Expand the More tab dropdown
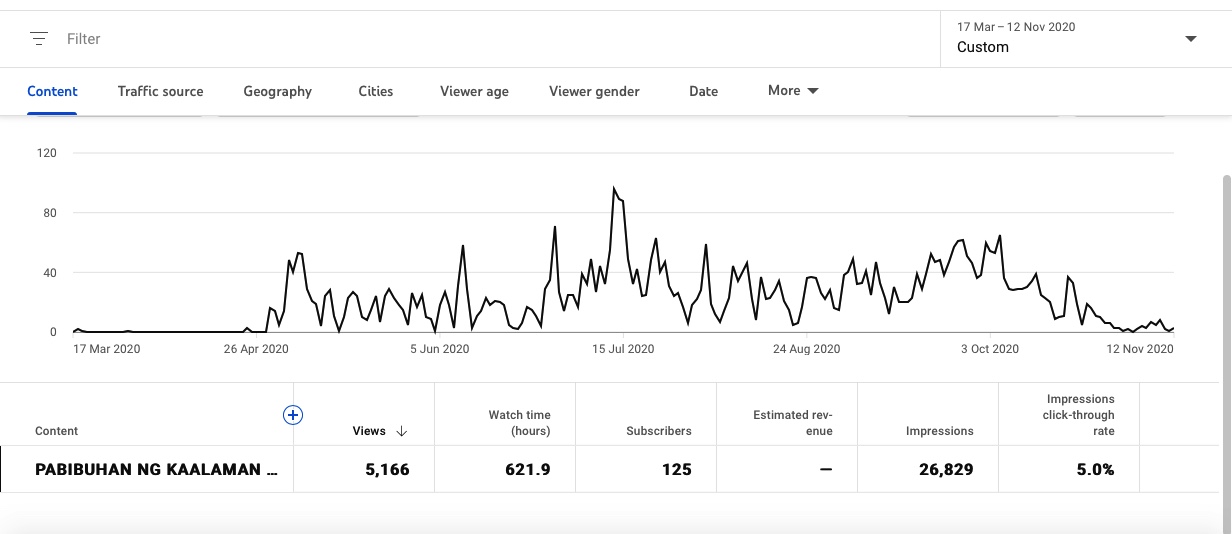 pos(793,91)
